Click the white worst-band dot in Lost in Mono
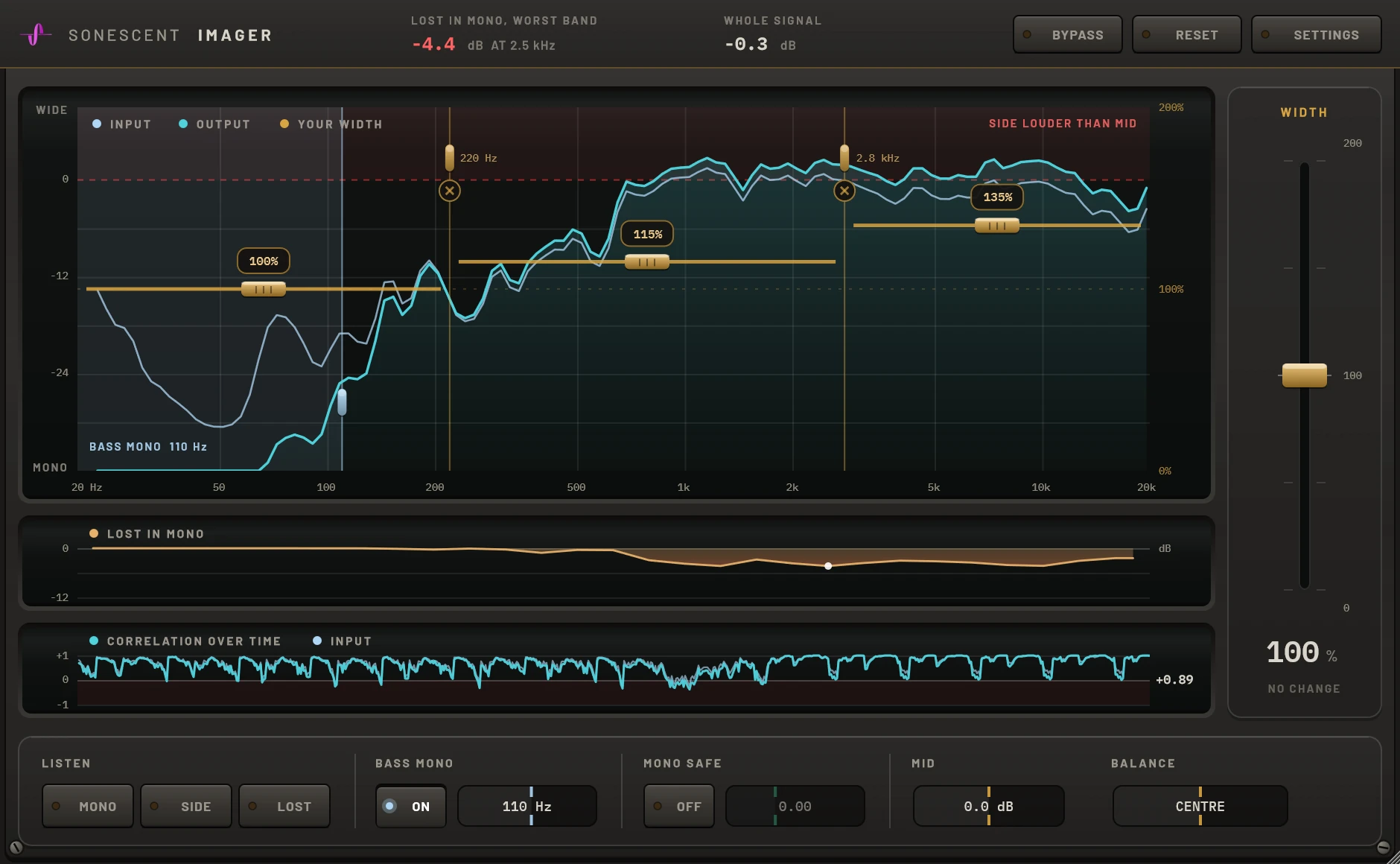The width and height of the screenshot is (1400, 864). pyautogui.click(x=828, y=566)
